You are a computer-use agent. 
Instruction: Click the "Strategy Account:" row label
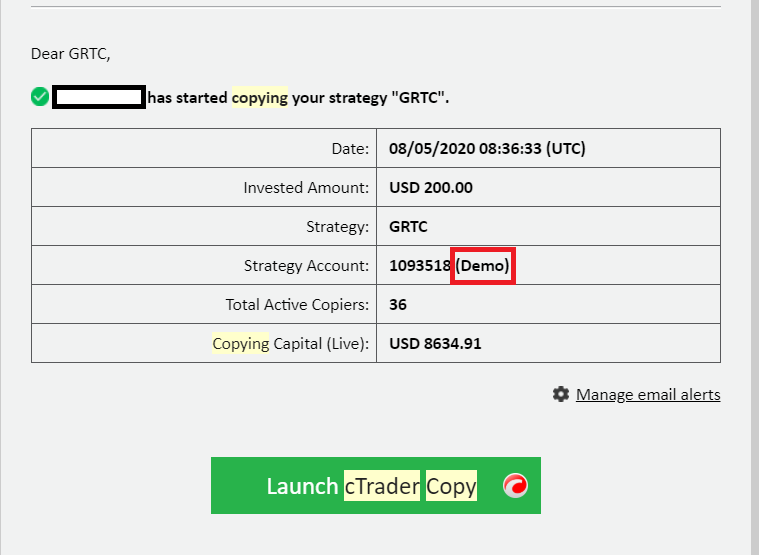coord(306,265)
